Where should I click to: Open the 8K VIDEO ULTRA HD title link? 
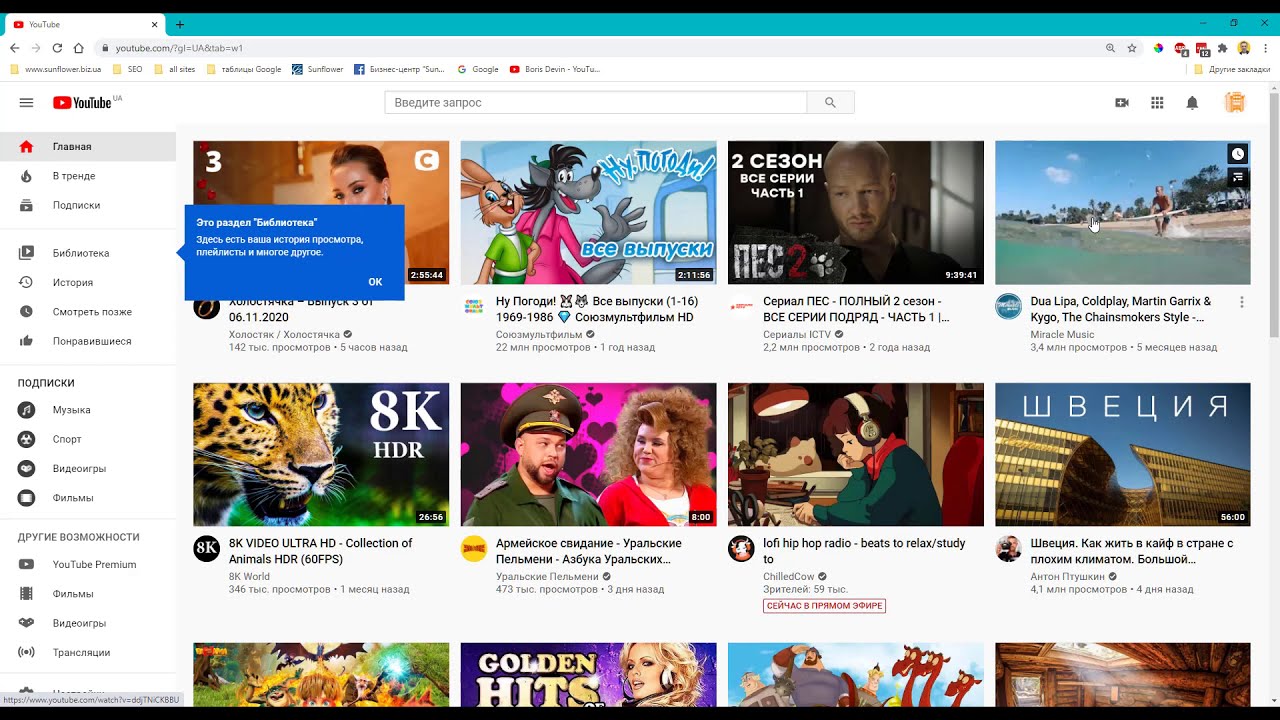(x=321, y=551)
